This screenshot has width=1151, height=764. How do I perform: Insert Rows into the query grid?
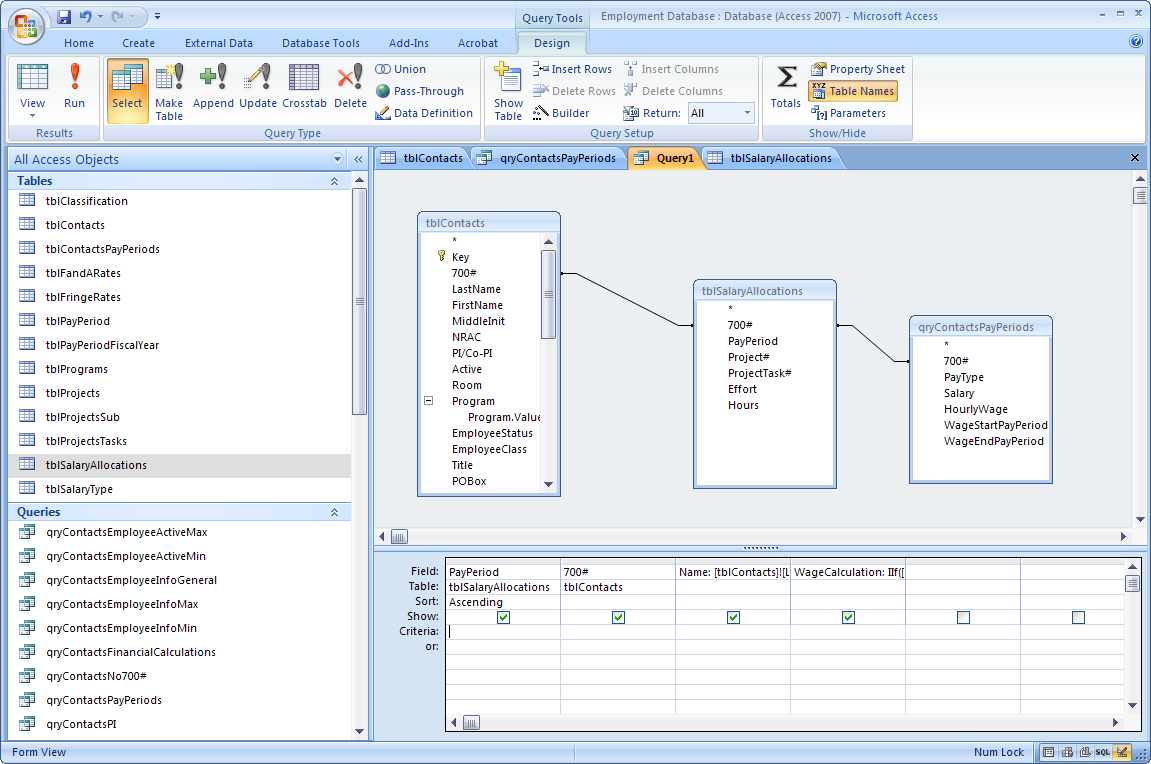(573, 69)
